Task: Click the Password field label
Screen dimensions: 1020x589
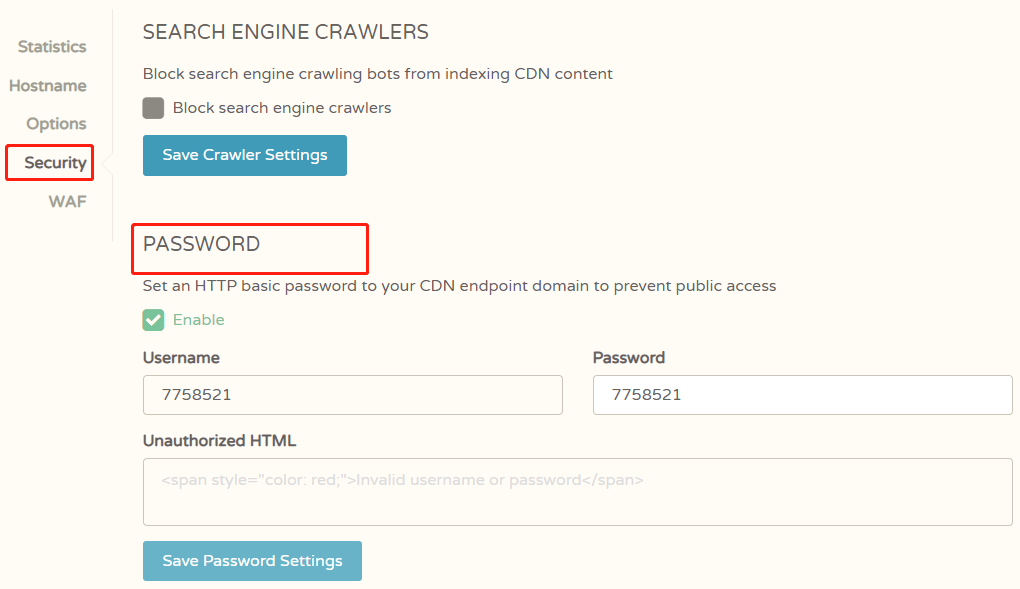Action: (x=628, y=358)
